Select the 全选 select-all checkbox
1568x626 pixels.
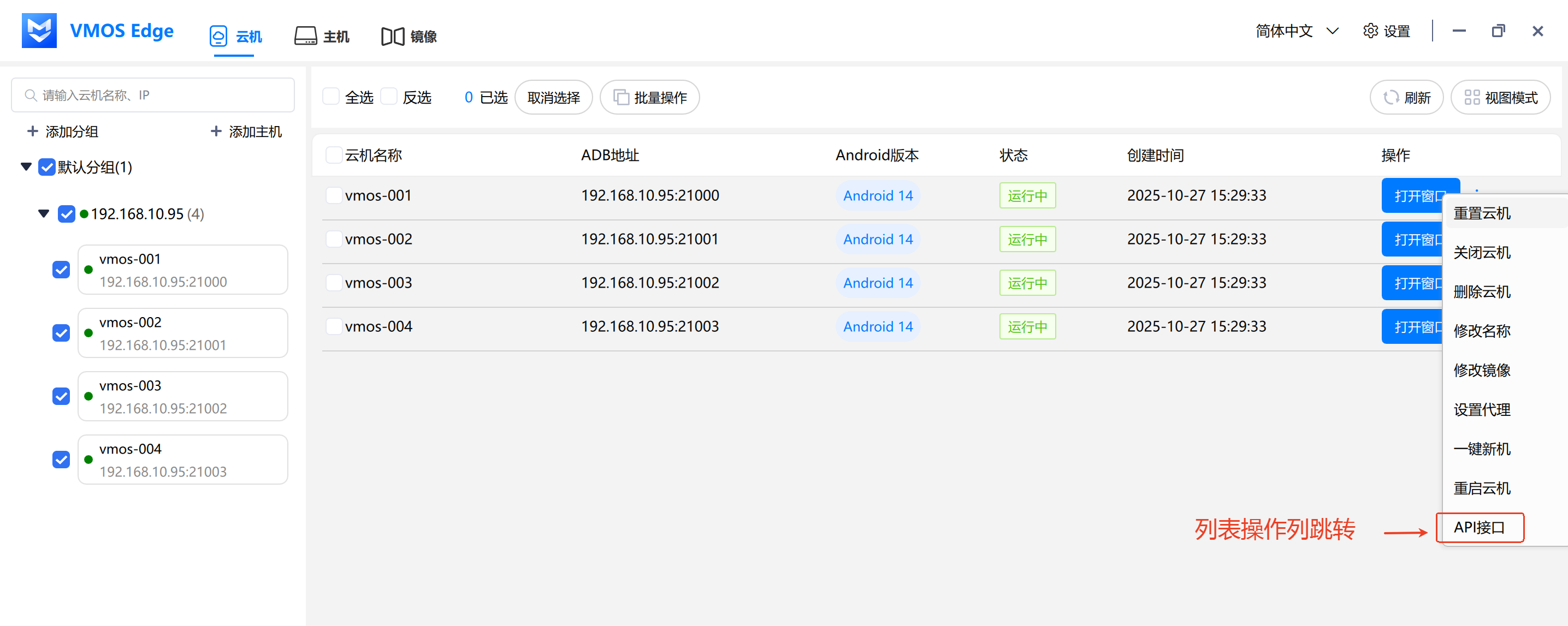[332, 96]
